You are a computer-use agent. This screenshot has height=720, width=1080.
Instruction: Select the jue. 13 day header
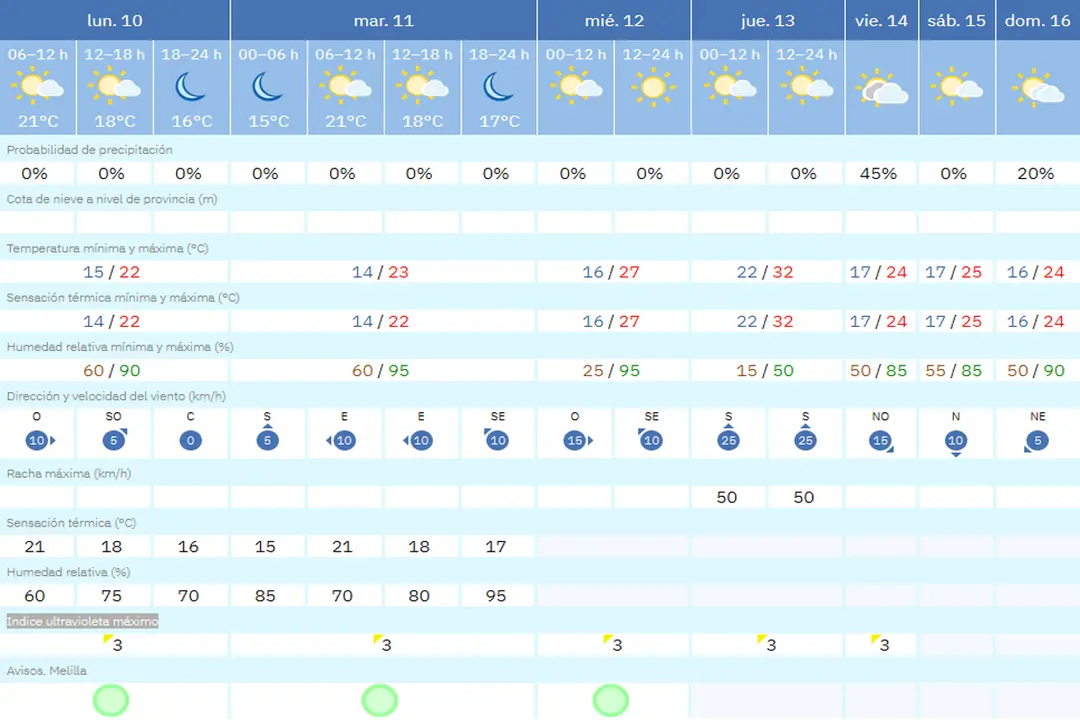(768, 20)
